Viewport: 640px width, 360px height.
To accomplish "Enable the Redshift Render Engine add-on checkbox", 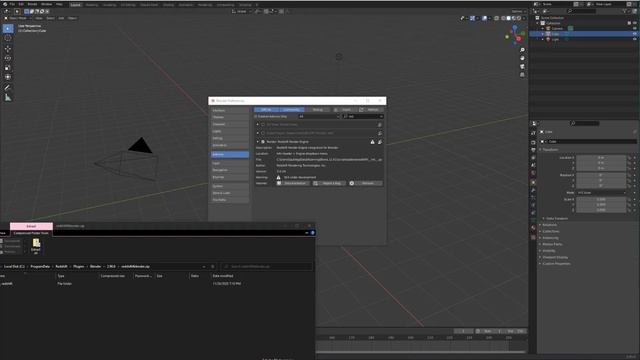I will pos(263,142).
